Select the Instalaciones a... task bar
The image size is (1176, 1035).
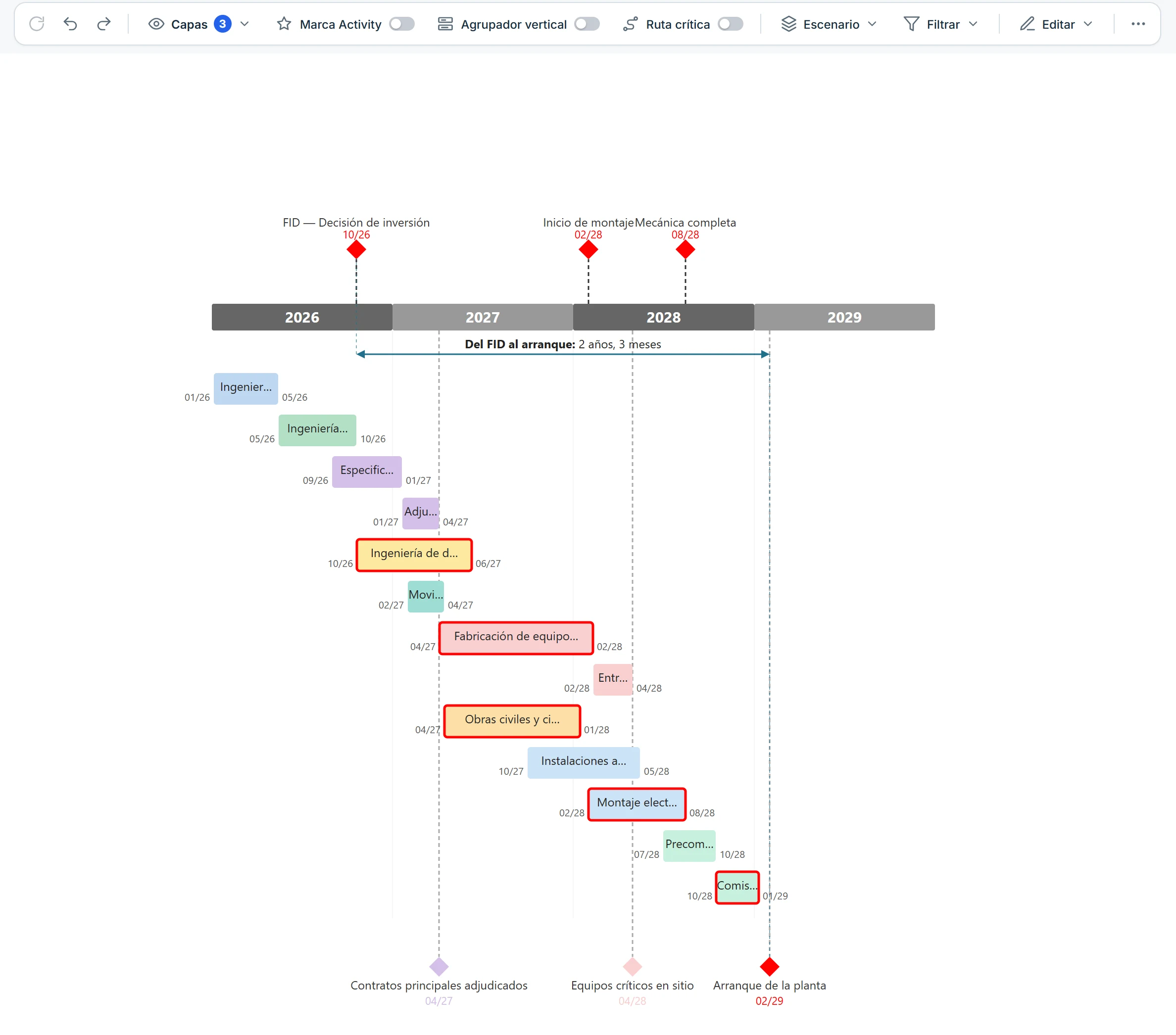coord(584,762)
